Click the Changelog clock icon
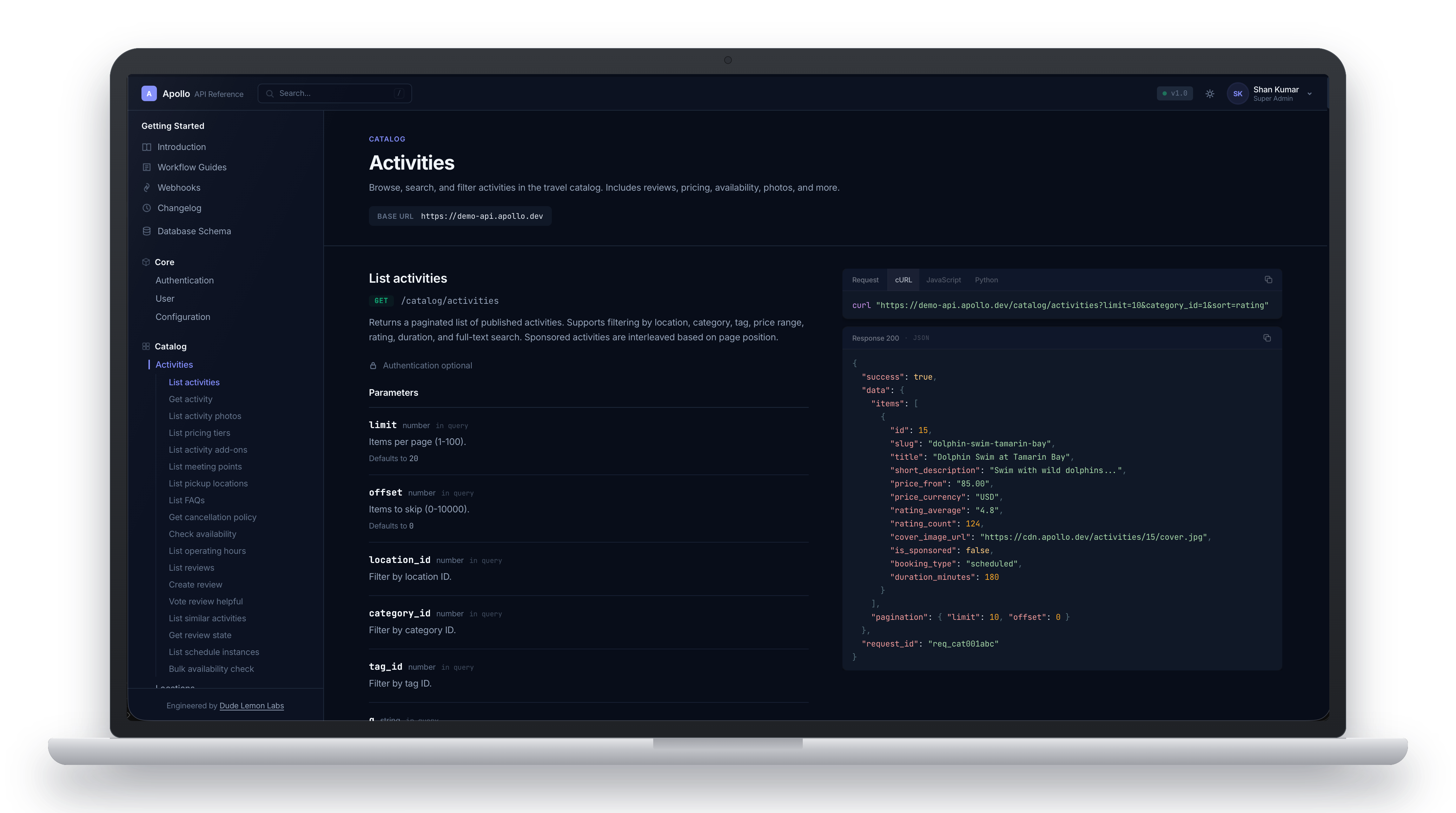Image resolution: width=1456 pixels, height=813 pixels. (x=146, y=208)
